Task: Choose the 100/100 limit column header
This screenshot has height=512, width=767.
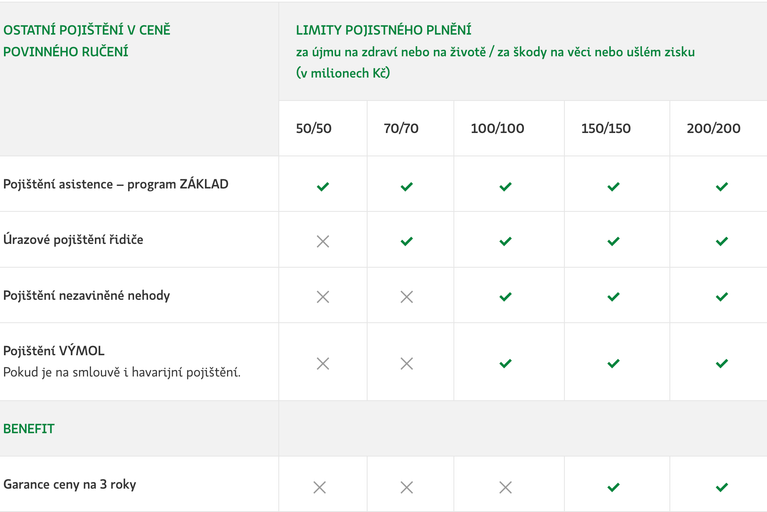Action: [x=497, y=128]
